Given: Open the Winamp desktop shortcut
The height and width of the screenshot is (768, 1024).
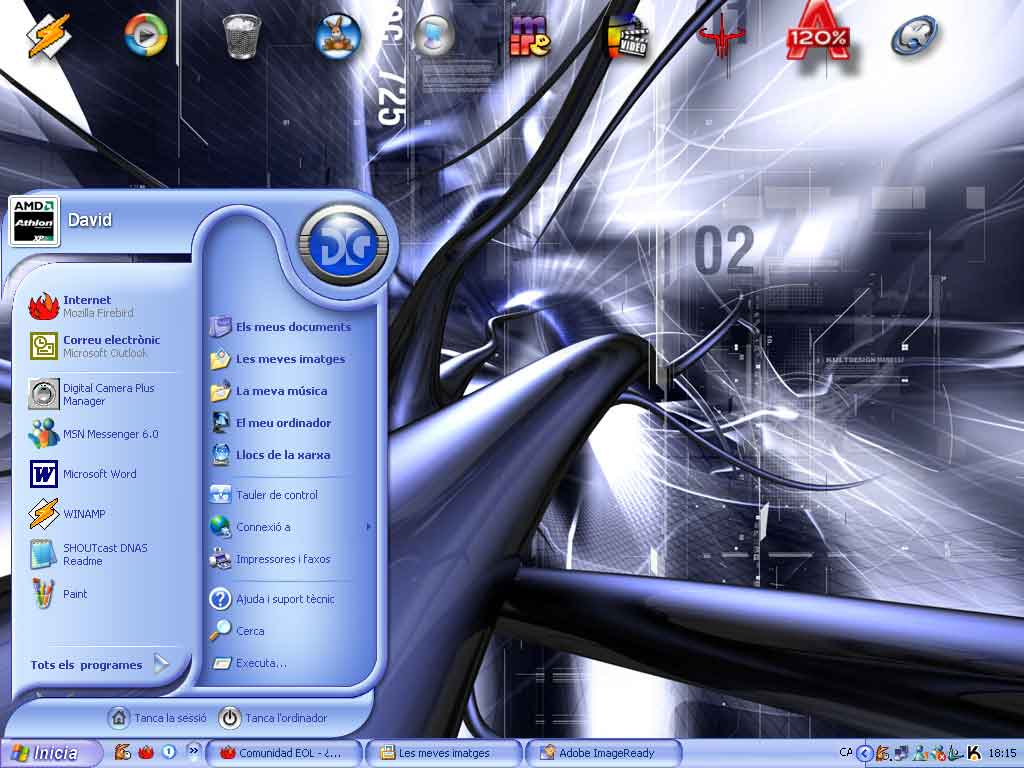Looking at the screenshot, I should click(48, 36).
